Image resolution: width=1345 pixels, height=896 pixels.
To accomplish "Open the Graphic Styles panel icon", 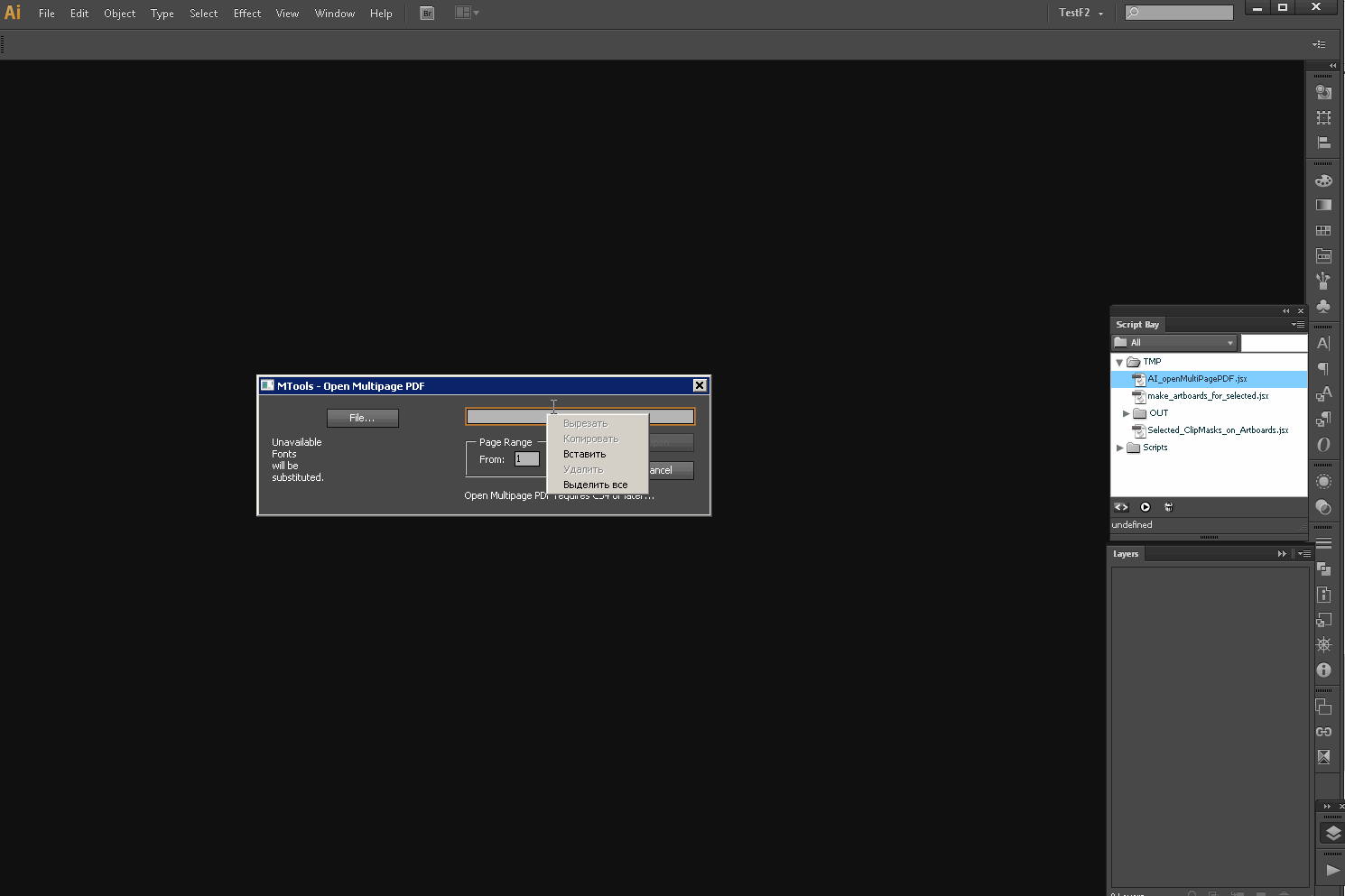I will (x=1323, y=619).
